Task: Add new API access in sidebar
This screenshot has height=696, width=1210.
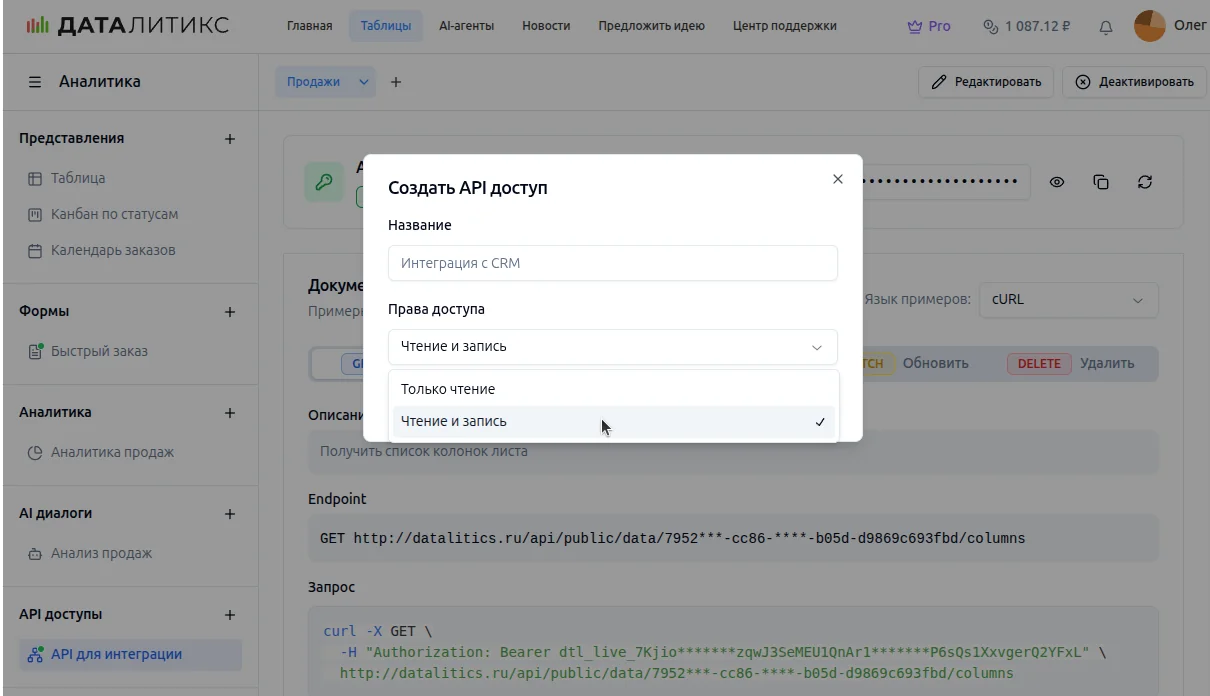Action: pos(230,615)
